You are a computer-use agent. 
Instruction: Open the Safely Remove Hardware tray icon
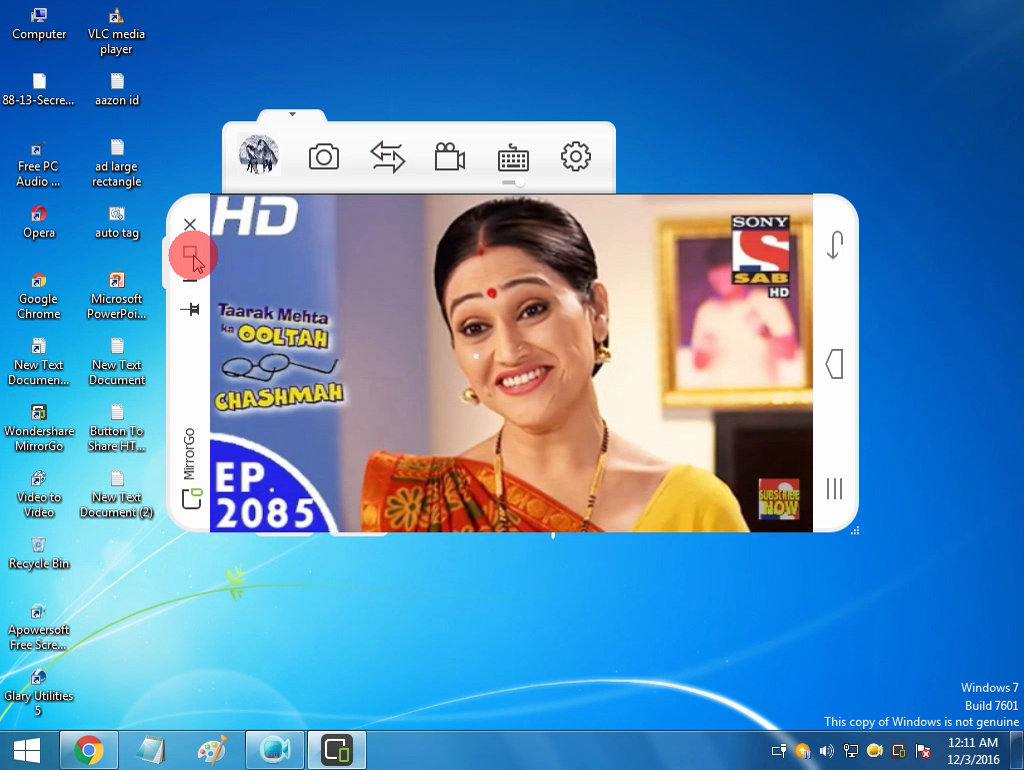tap(778, 751)
